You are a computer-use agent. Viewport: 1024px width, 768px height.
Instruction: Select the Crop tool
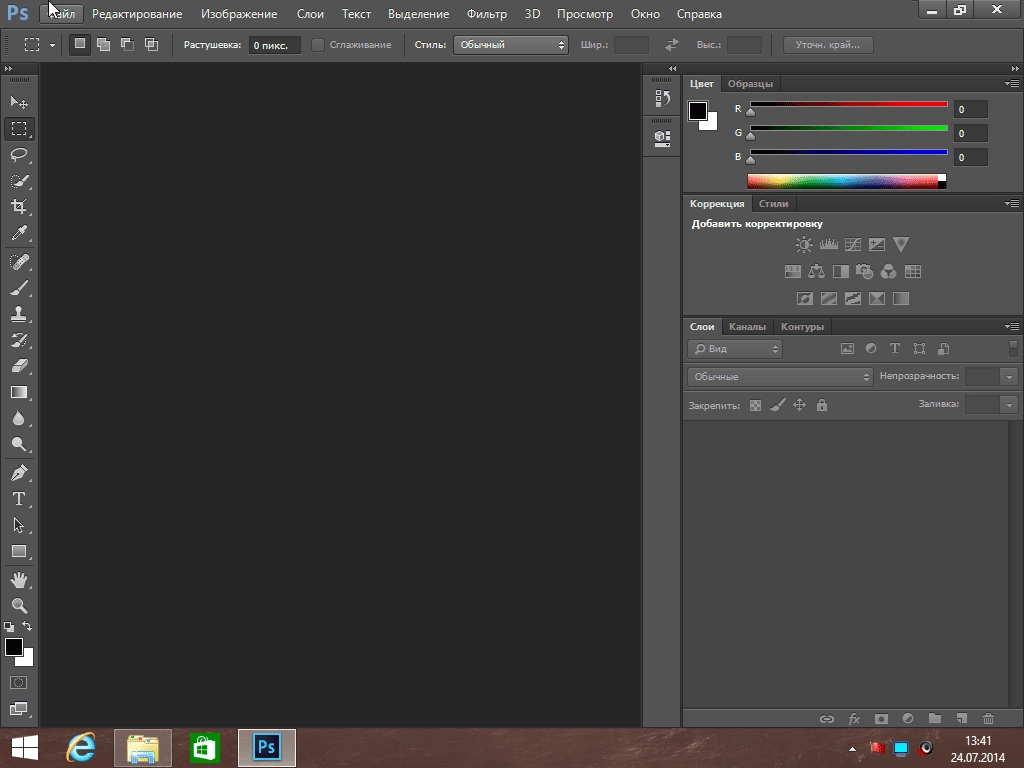19,207
